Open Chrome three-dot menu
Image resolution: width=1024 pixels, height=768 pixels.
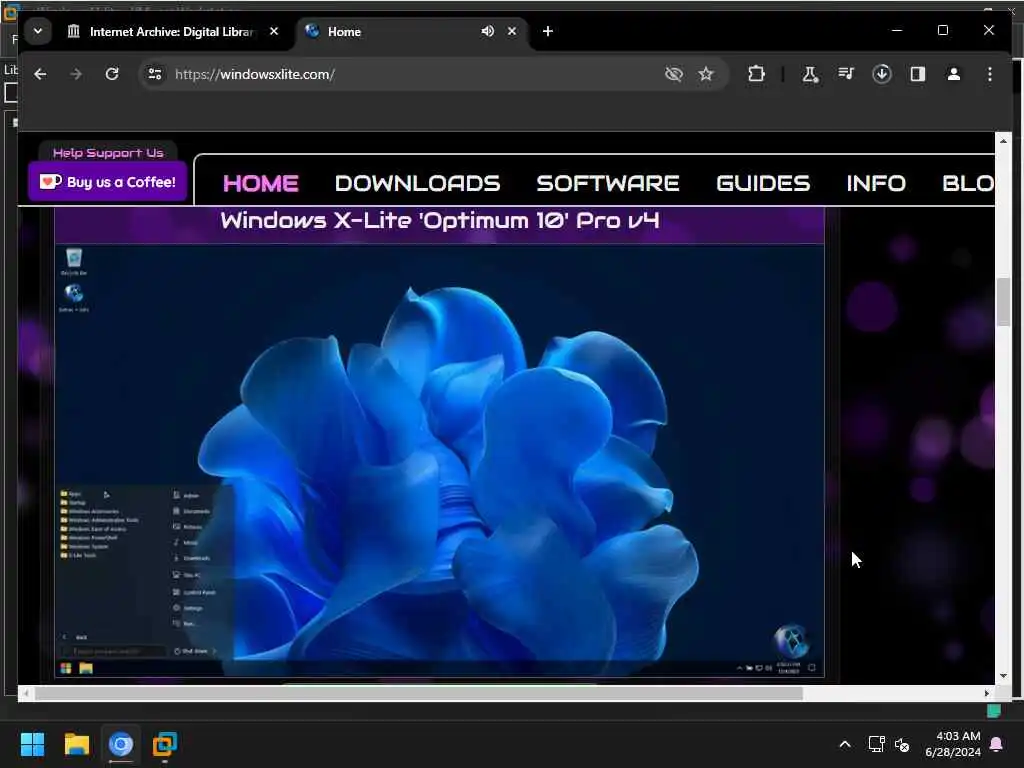point(990,74)
